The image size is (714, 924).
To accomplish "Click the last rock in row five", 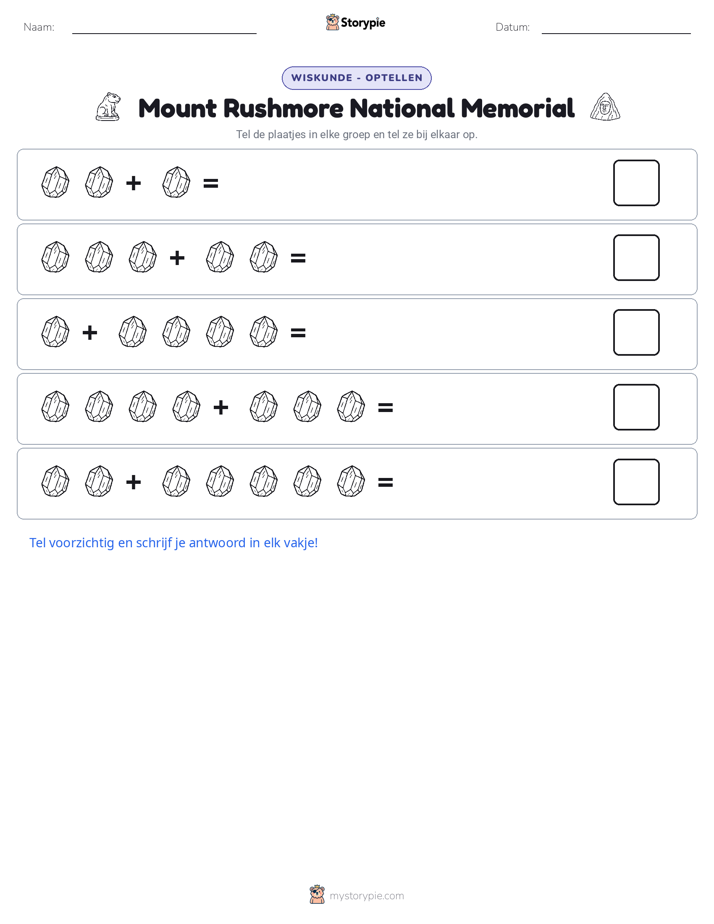I will pos(351,481).
